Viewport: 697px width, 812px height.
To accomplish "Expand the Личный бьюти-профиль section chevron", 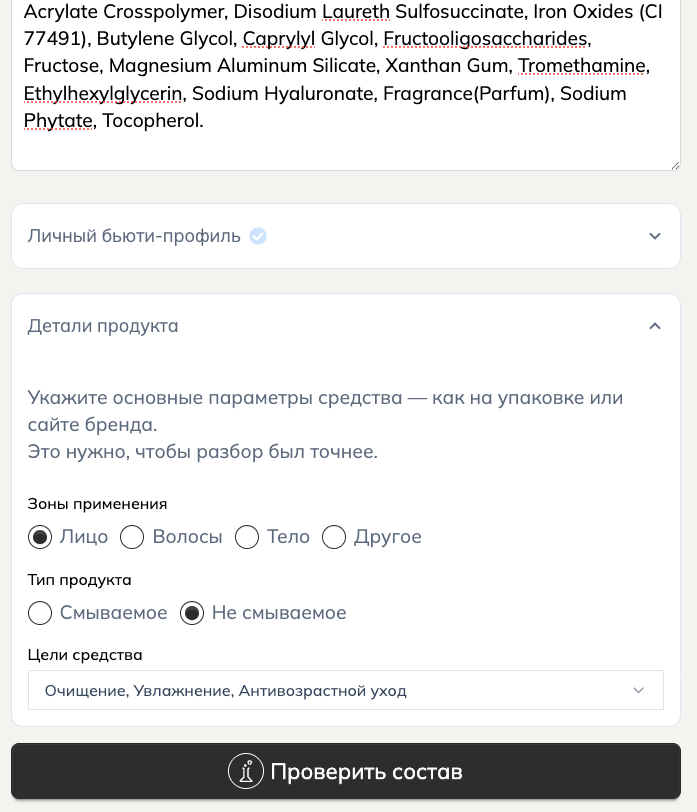I will point(655,236).
